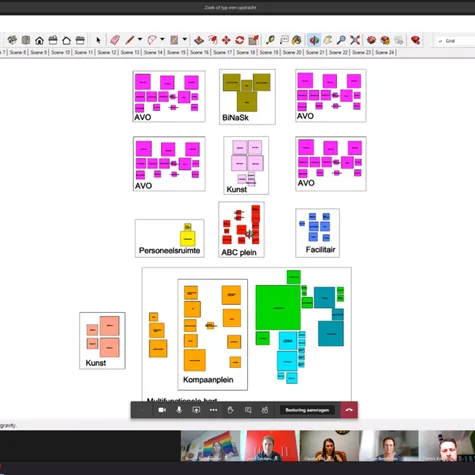Click the ABC plein label
Image resolution: width=475 pixels, height=475 pixels.
[239, 253]
